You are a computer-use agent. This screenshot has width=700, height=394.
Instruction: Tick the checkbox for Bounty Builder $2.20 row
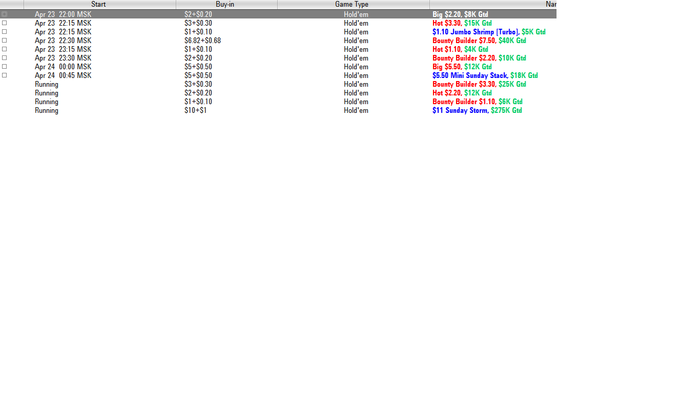coord(4,58)
